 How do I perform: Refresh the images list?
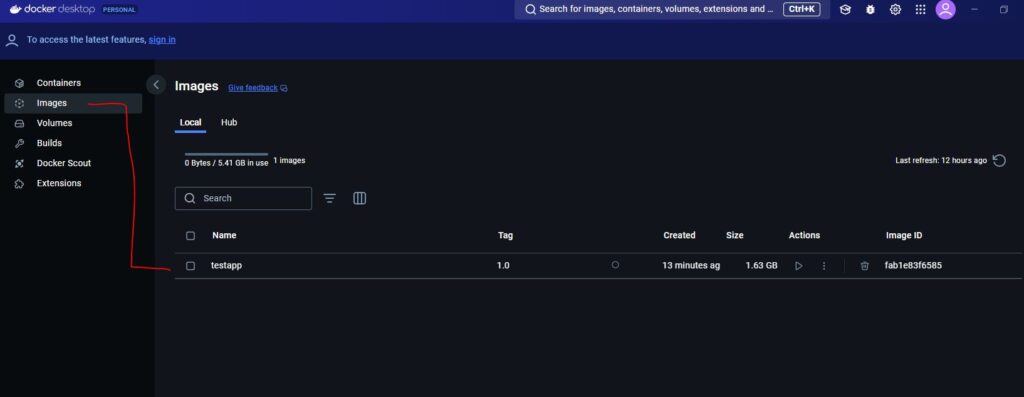click(999, 161)
